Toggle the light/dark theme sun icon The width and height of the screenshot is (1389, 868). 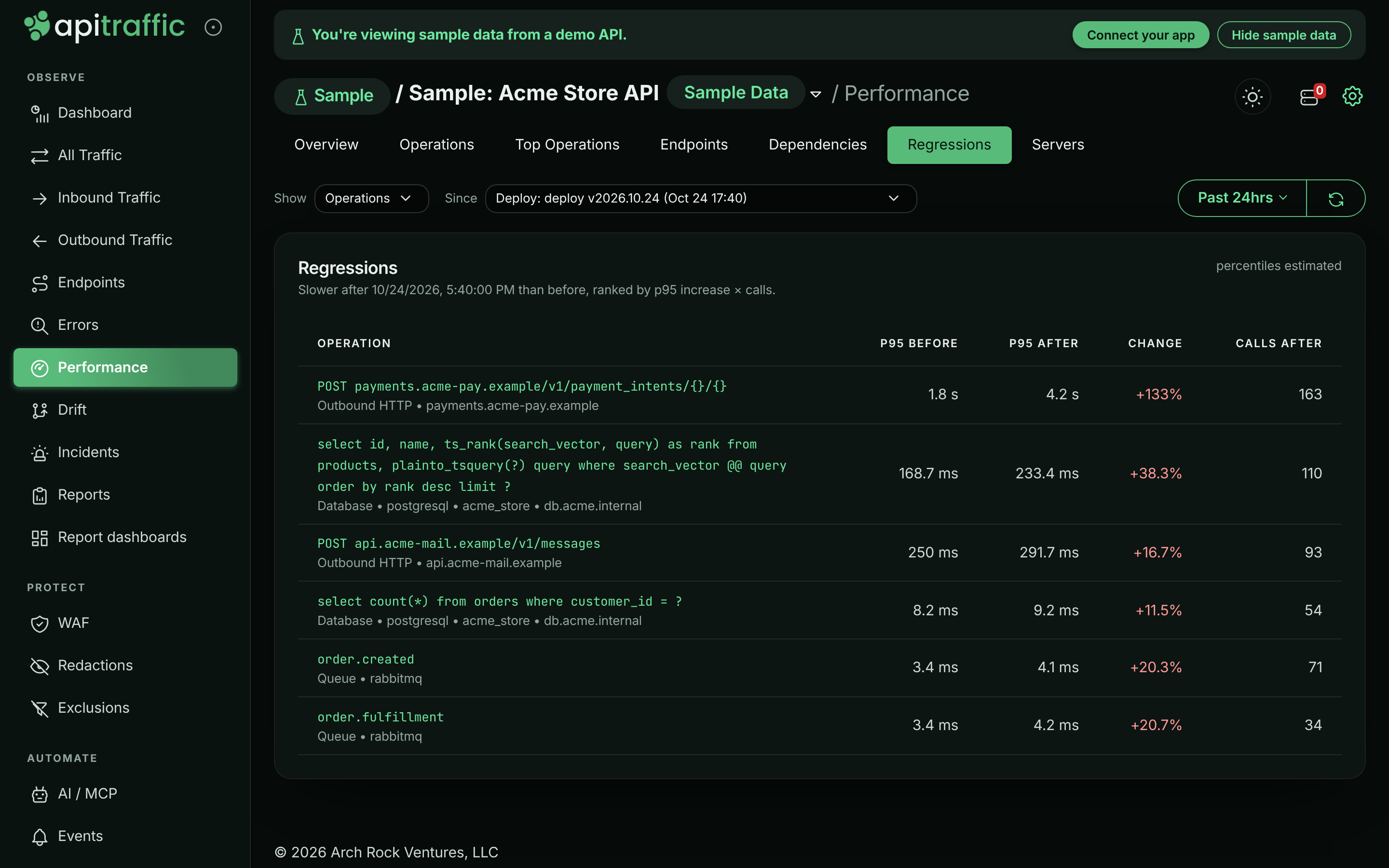pos(1253,96)
